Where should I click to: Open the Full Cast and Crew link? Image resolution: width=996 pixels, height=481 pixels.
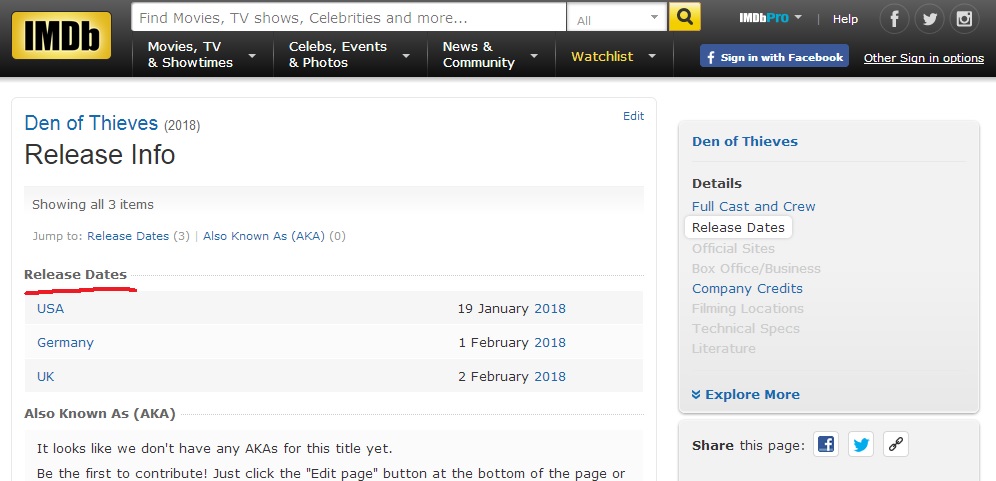tap(753, 206)
